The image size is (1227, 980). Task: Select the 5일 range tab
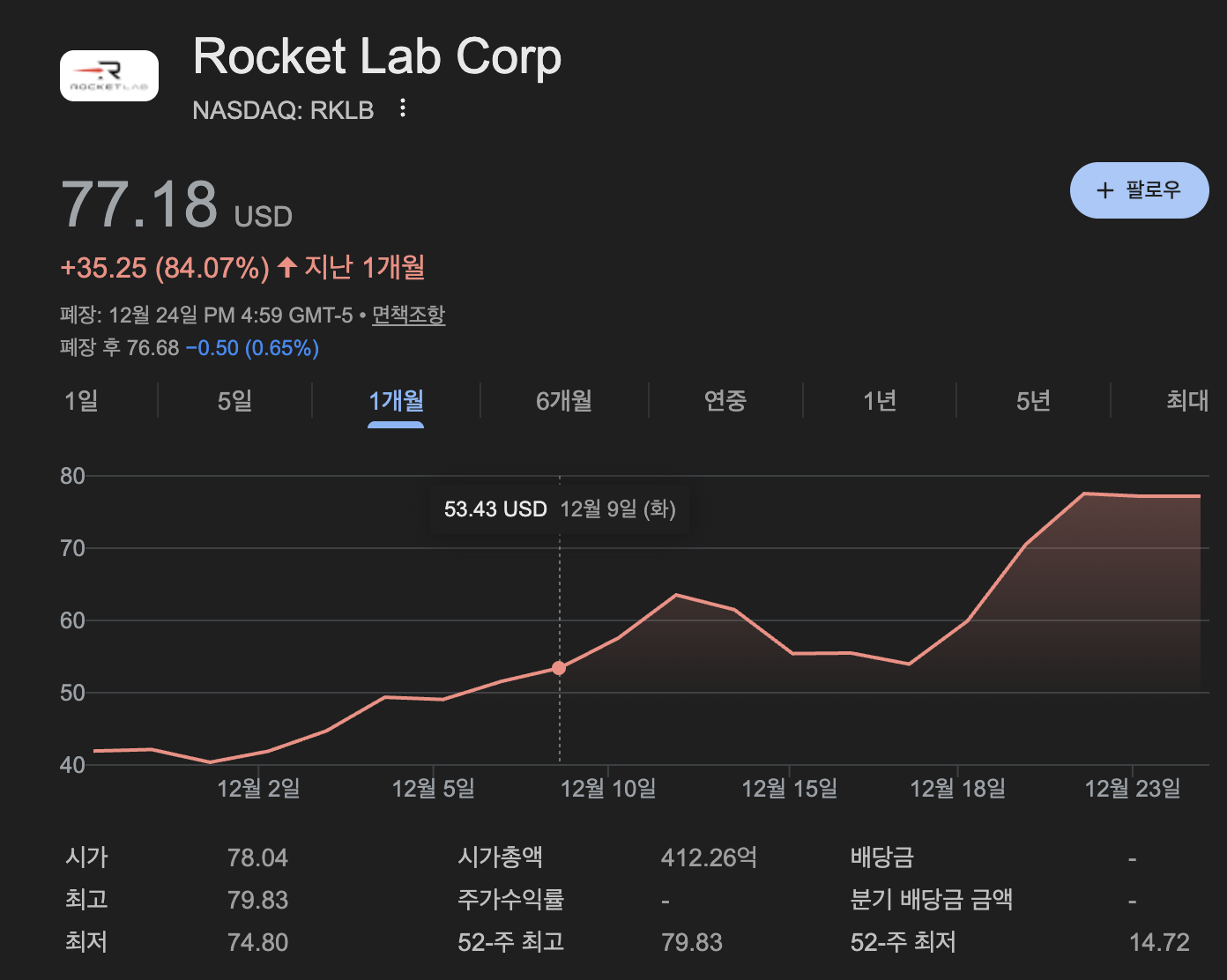pos(234,401)
